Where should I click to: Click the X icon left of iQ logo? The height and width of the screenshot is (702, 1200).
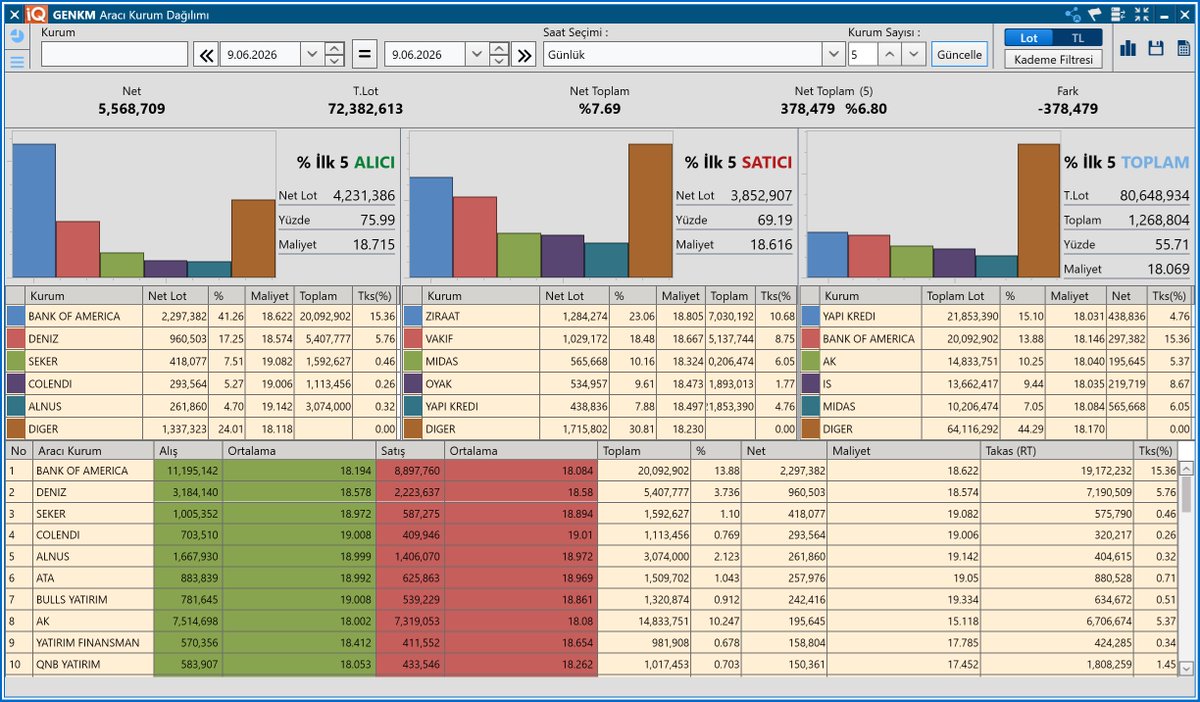pyautogui.click(x=13, y=14)
